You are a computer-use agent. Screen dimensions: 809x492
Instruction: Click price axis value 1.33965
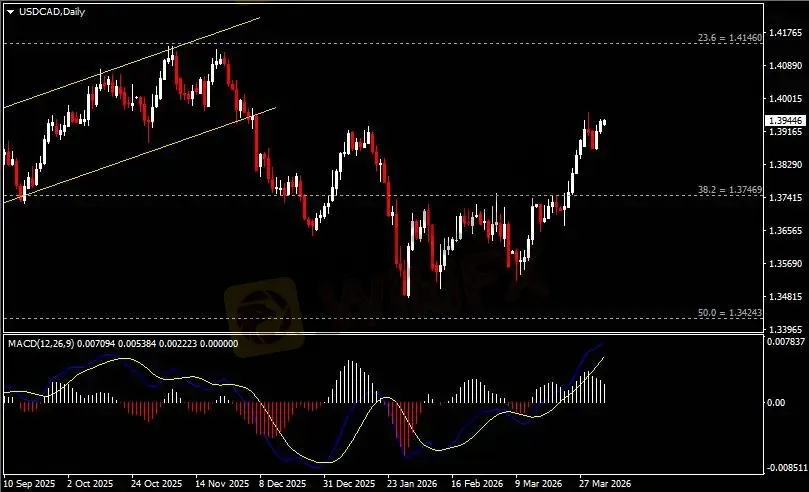(x=785, y=329)
